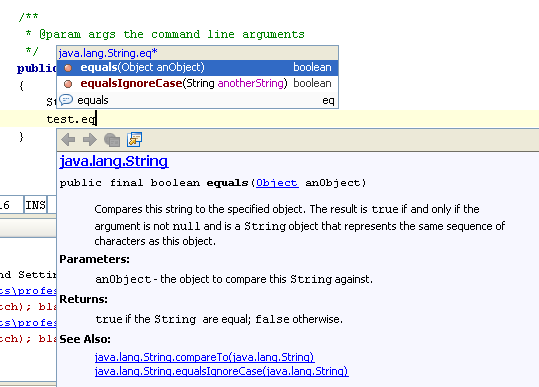This screenshot has width=539, height=387.
Task: Click the See Also: heading
Action: (x=85, y=339)
